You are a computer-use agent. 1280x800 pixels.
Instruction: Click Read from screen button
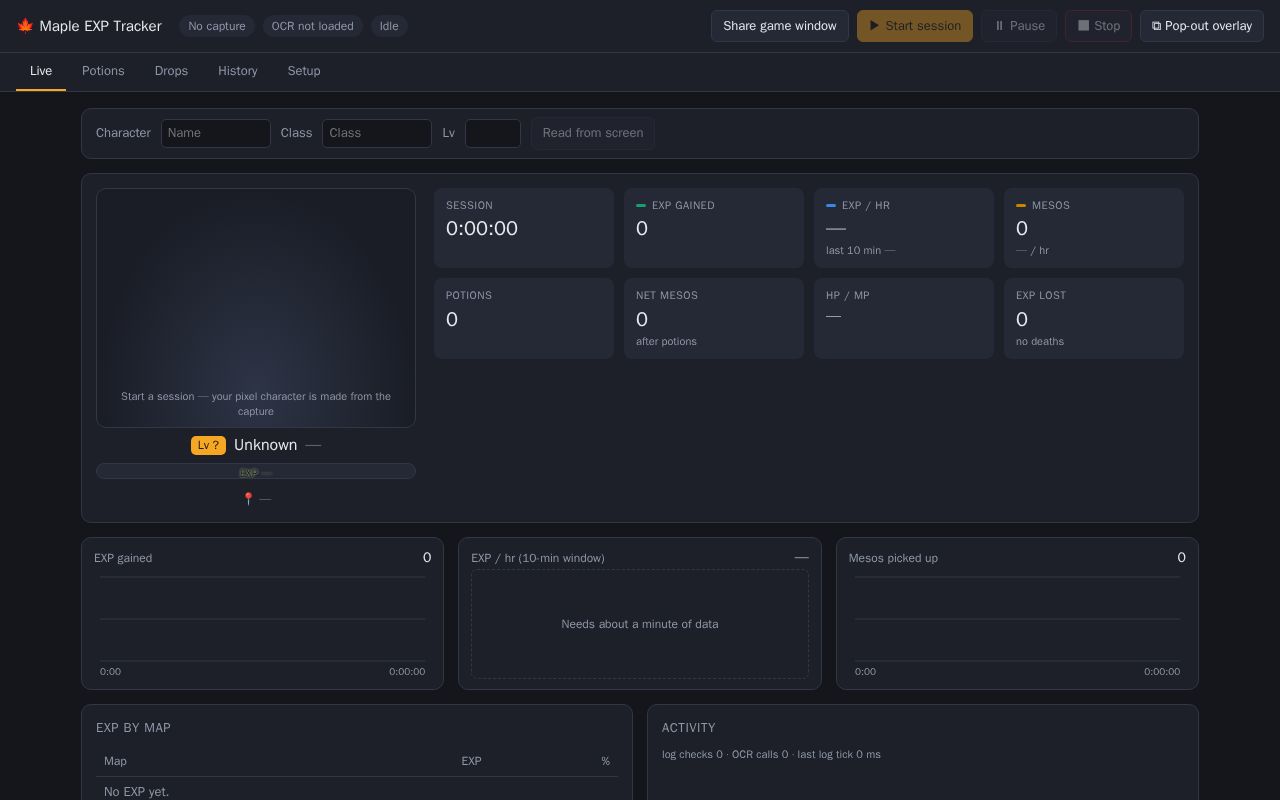[x=593, y=133]
